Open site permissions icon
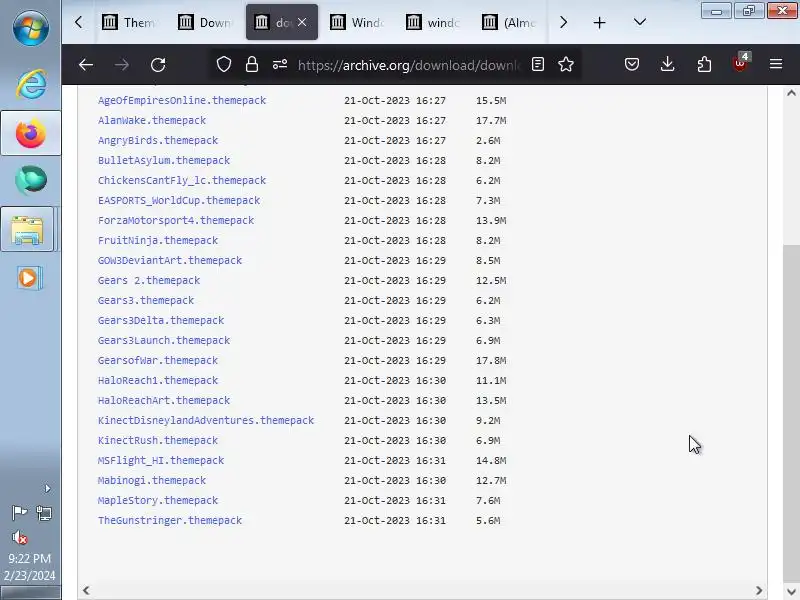This screenshot has height=600, width=800. (280, 65)
